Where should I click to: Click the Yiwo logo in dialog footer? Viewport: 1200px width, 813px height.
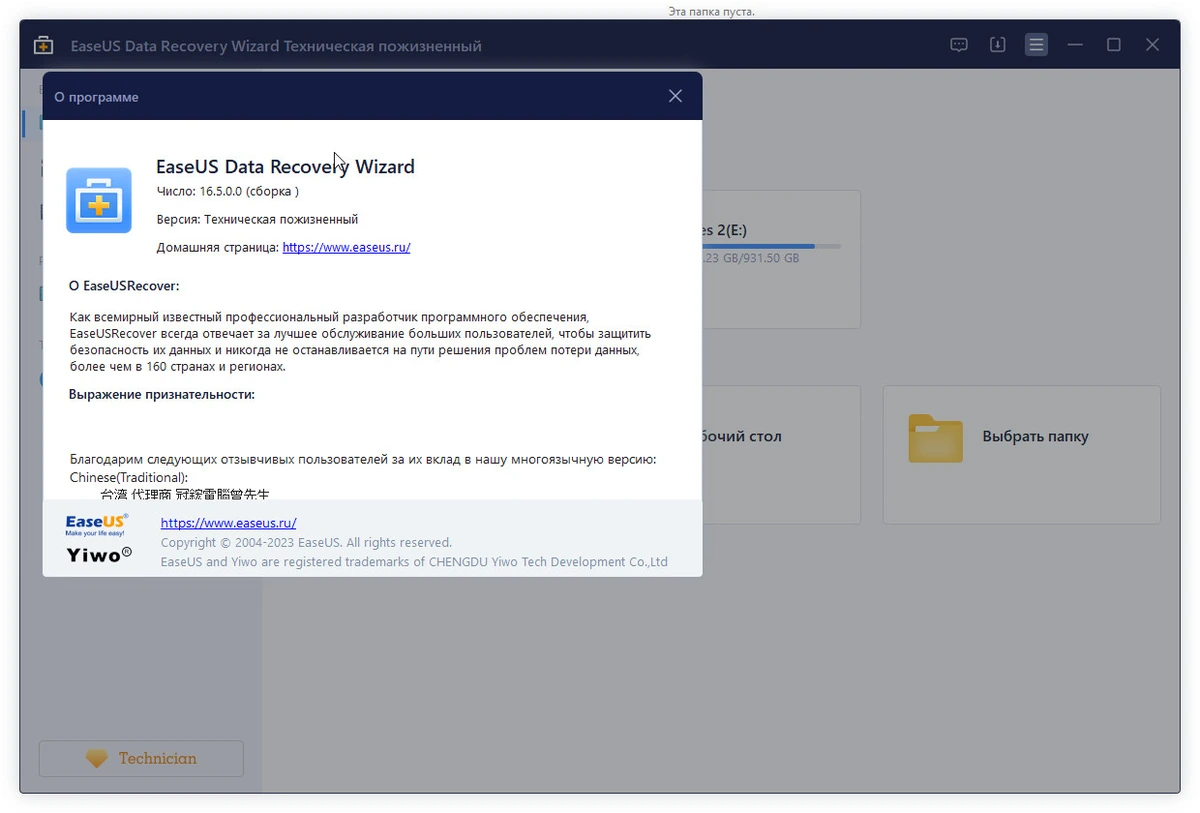pyautogui.click(x=99, y=554)
